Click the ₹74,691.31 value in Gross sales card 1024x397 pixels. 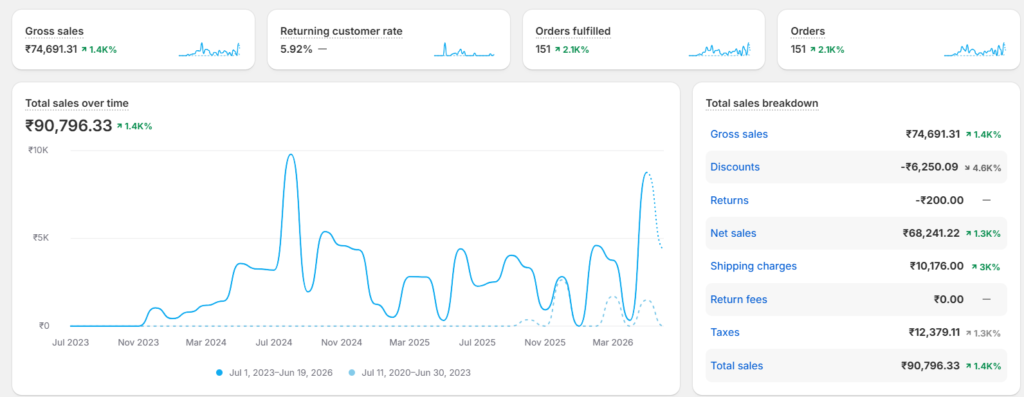pyautogui.click(x=51, y=49)
